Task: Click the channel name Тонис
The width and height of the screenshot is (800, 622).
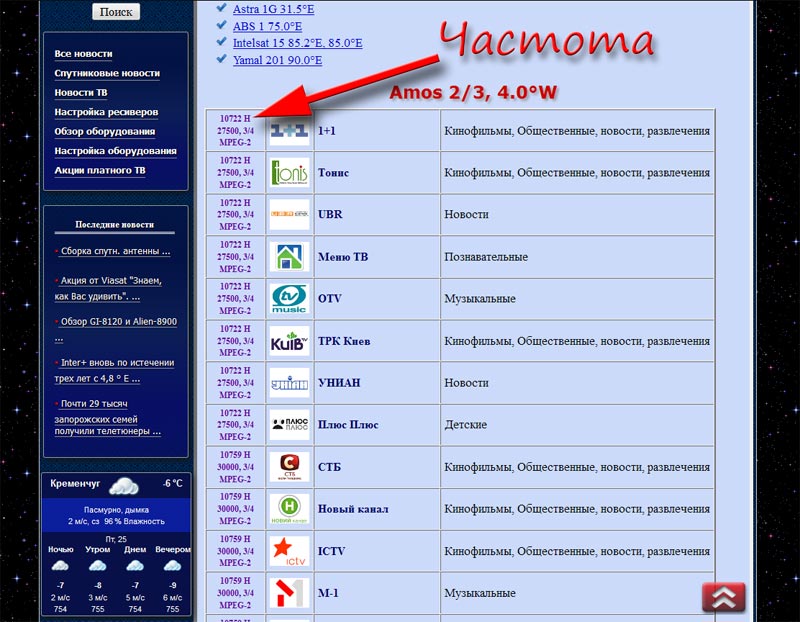Action: 333,172
